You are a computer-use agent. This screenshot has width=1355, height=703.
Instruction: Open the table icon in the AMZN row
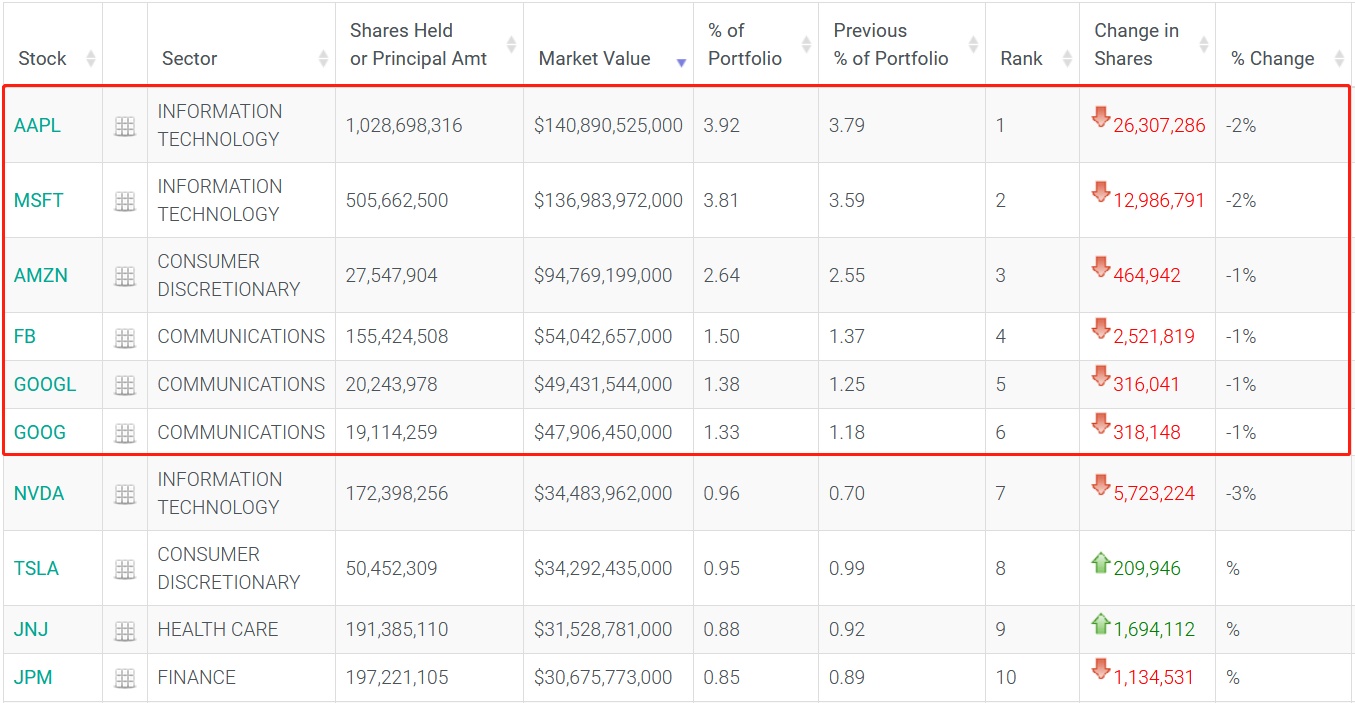[125, 276]
